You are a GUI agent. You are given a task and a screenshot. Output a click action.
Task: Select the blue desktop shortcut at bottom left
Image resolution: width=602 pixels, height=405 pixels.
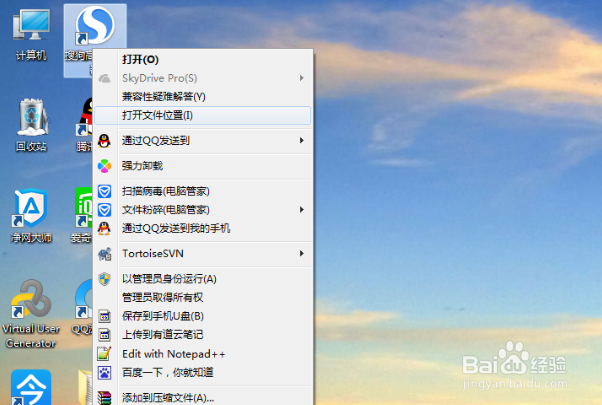pos(31,387)
